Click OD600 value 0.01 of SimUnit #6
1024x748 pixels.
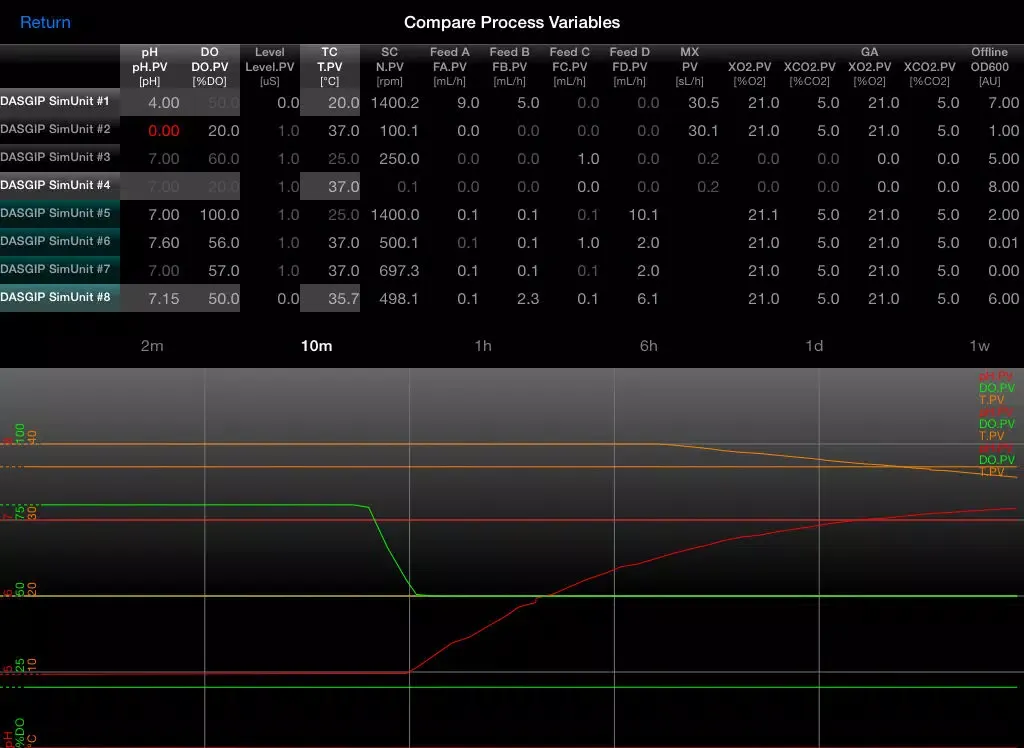tap(1004, 242)
